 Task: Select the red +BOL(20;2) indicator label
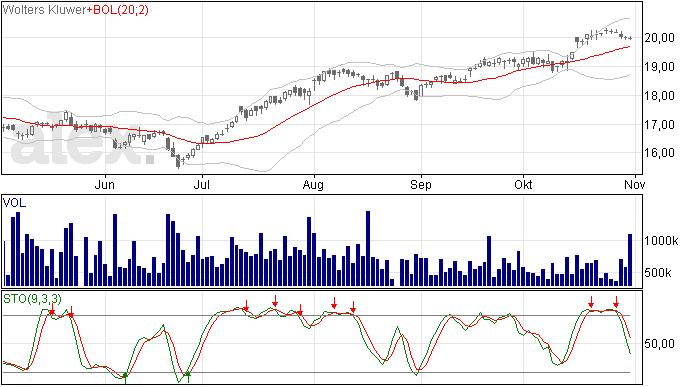click(x=117, y=10)
